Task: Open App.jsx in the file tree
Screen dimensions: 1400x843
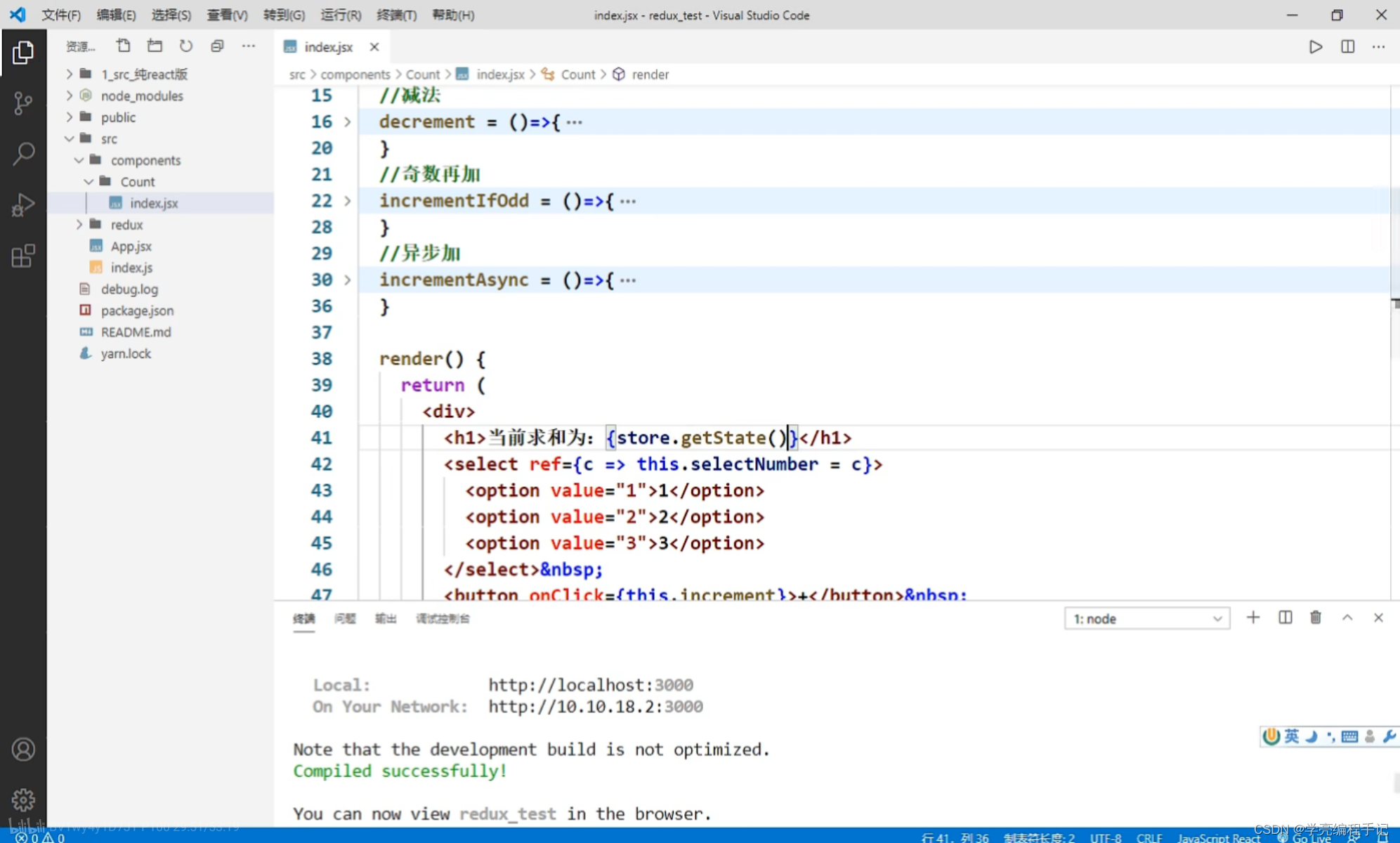Action: 131,247
